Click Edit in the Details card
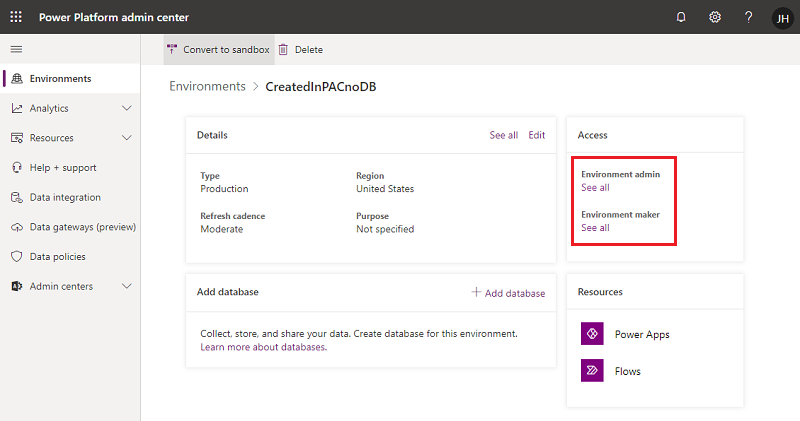The image size is (800, 421). 537,135
